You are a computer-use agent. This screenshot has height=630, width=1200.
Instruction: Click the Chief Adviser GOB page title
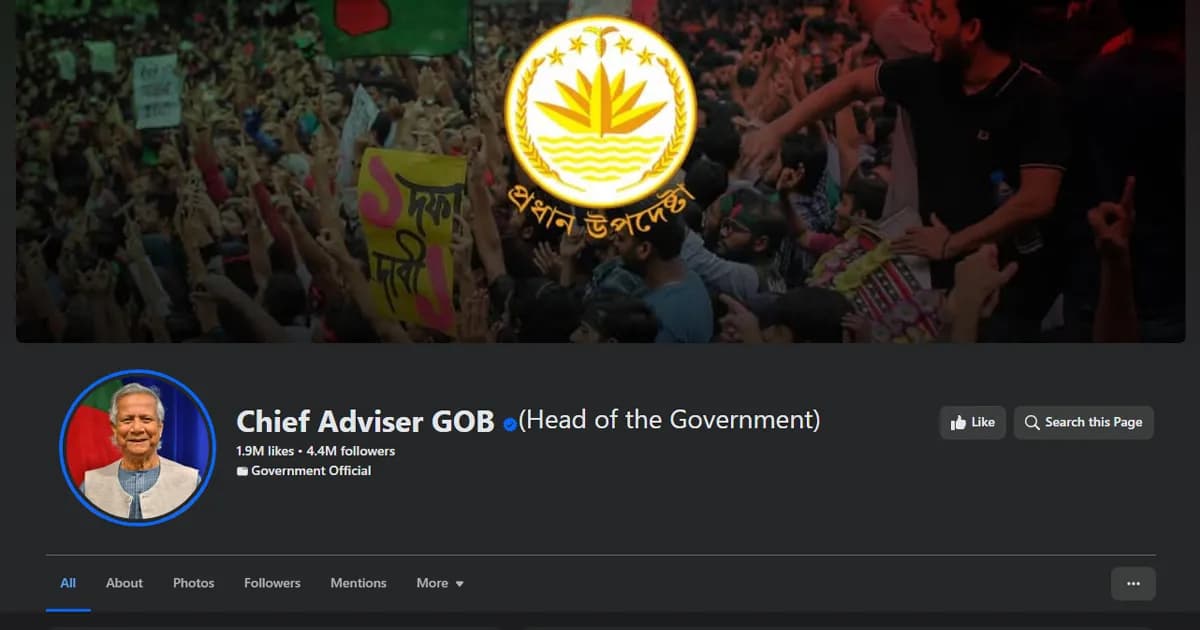(x=365, y=422)
